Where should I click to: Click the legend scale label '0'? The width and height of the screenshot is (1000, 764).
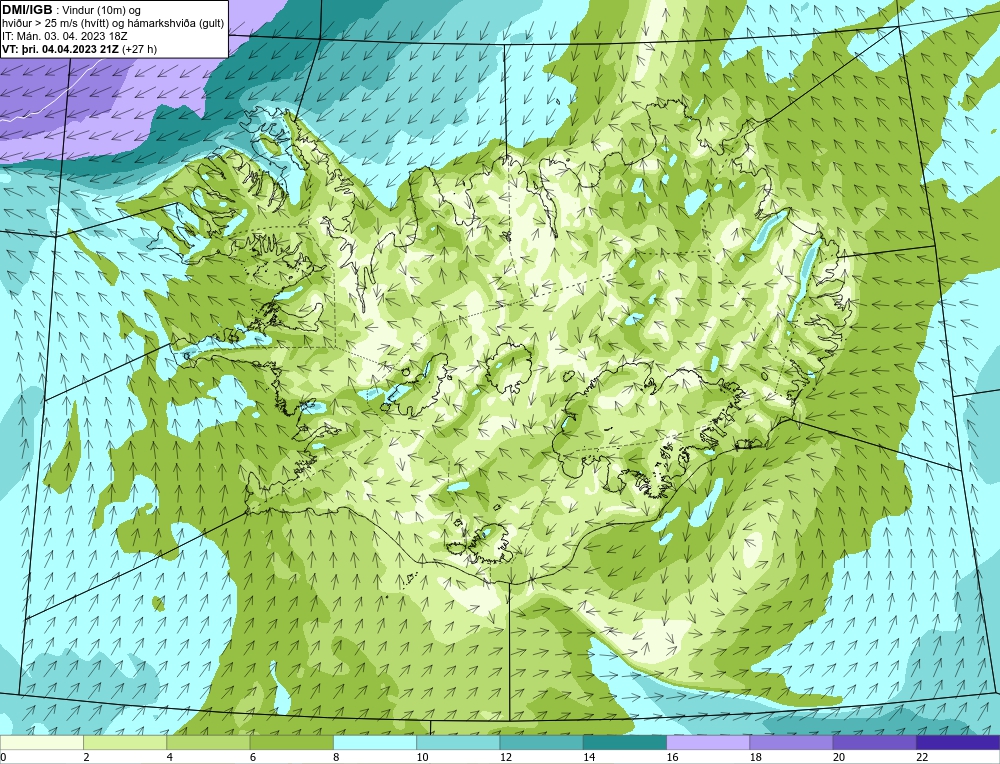click(3, 757)
